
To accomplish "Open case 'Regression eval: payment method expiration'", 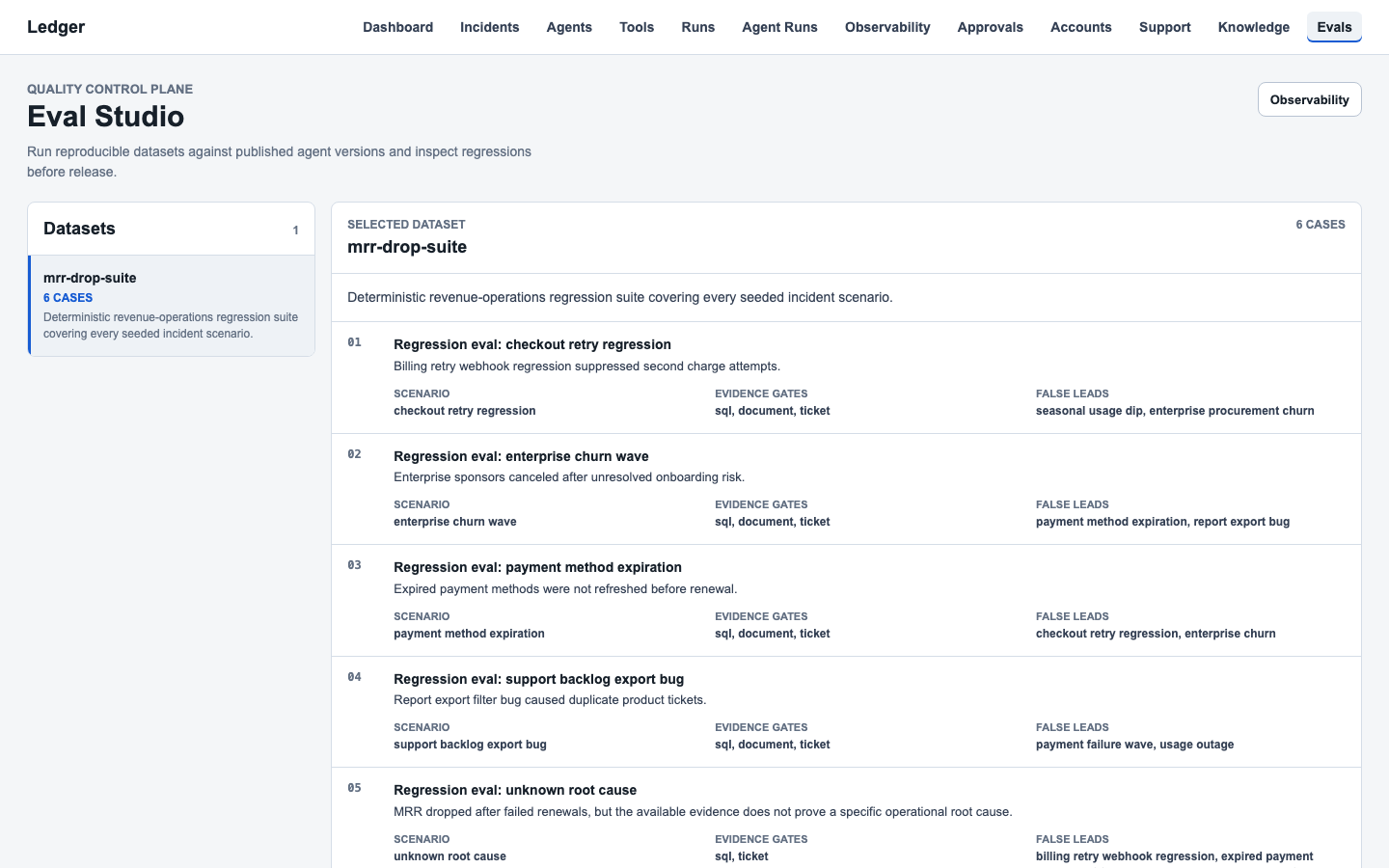I will point(537,567).
